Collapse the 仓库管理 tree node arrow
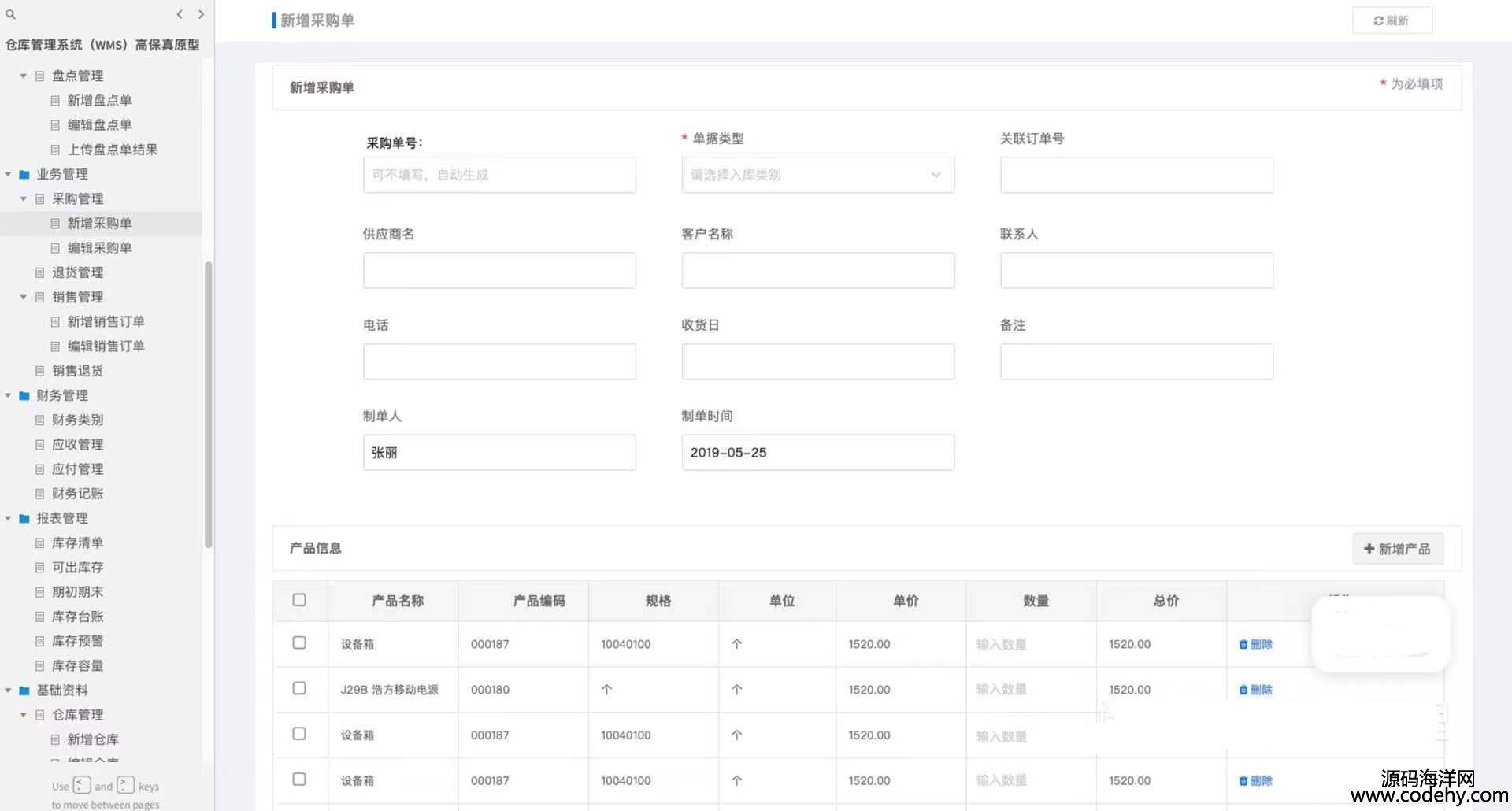Image resolution: width=1512 pixels, height=811 pixels. [24, 715]
